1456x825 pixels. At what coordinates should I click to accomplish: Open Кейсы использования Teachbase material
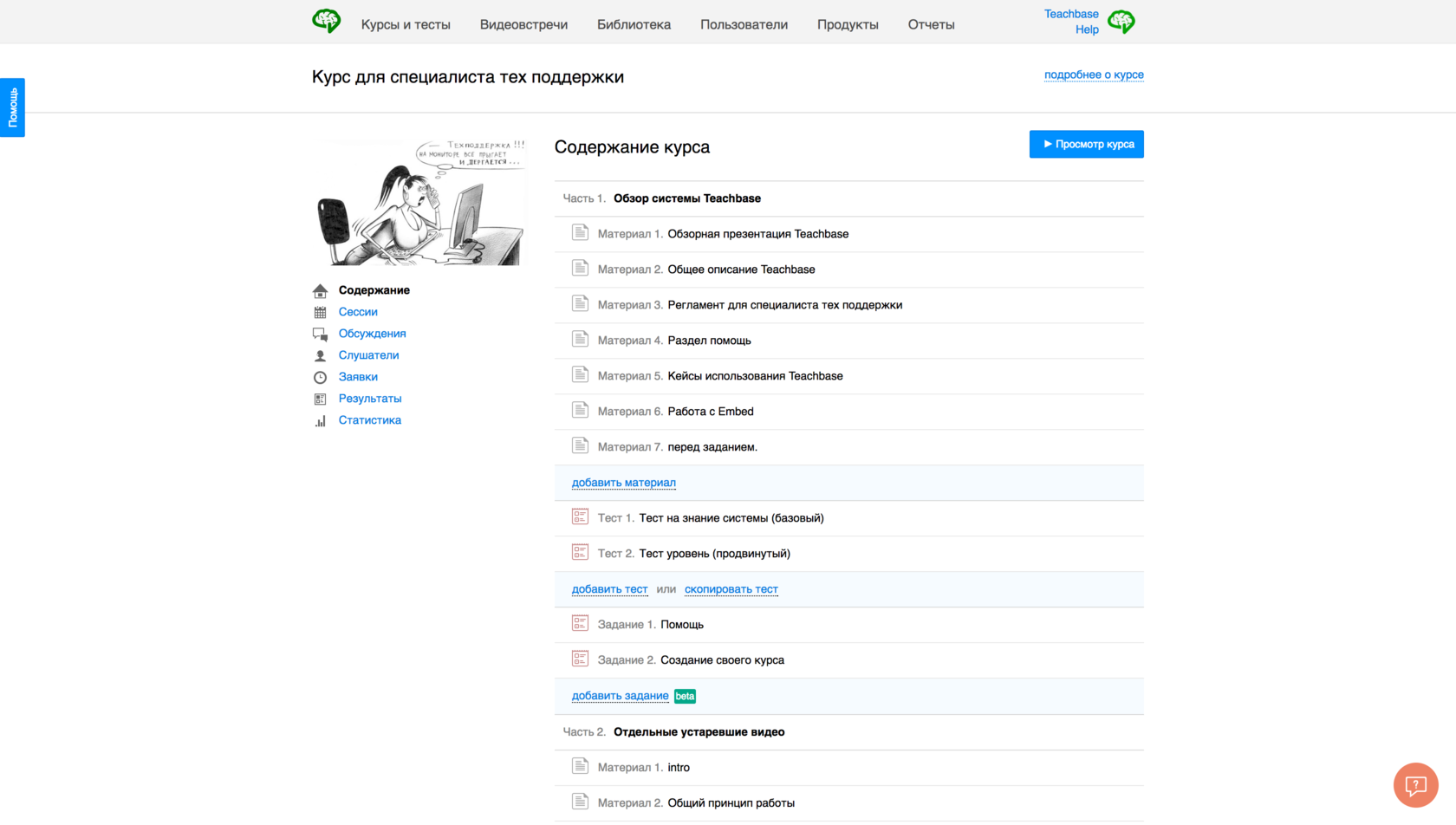tap(756, 376)
